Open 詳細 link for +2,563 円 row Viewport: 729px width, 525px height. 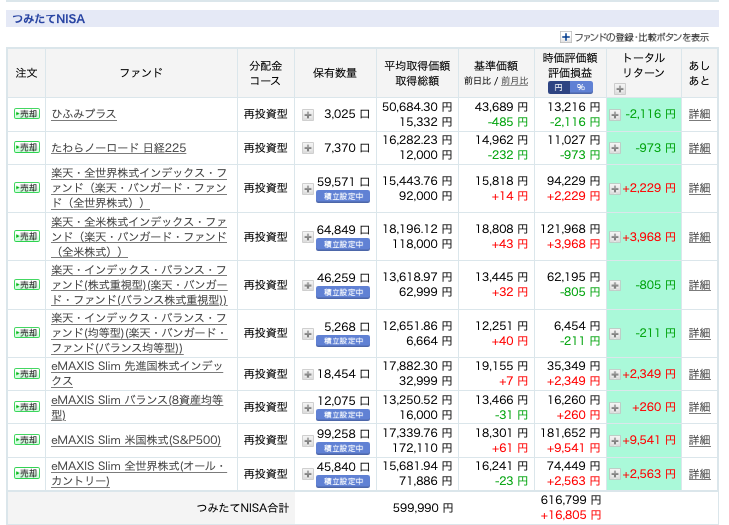699,474
